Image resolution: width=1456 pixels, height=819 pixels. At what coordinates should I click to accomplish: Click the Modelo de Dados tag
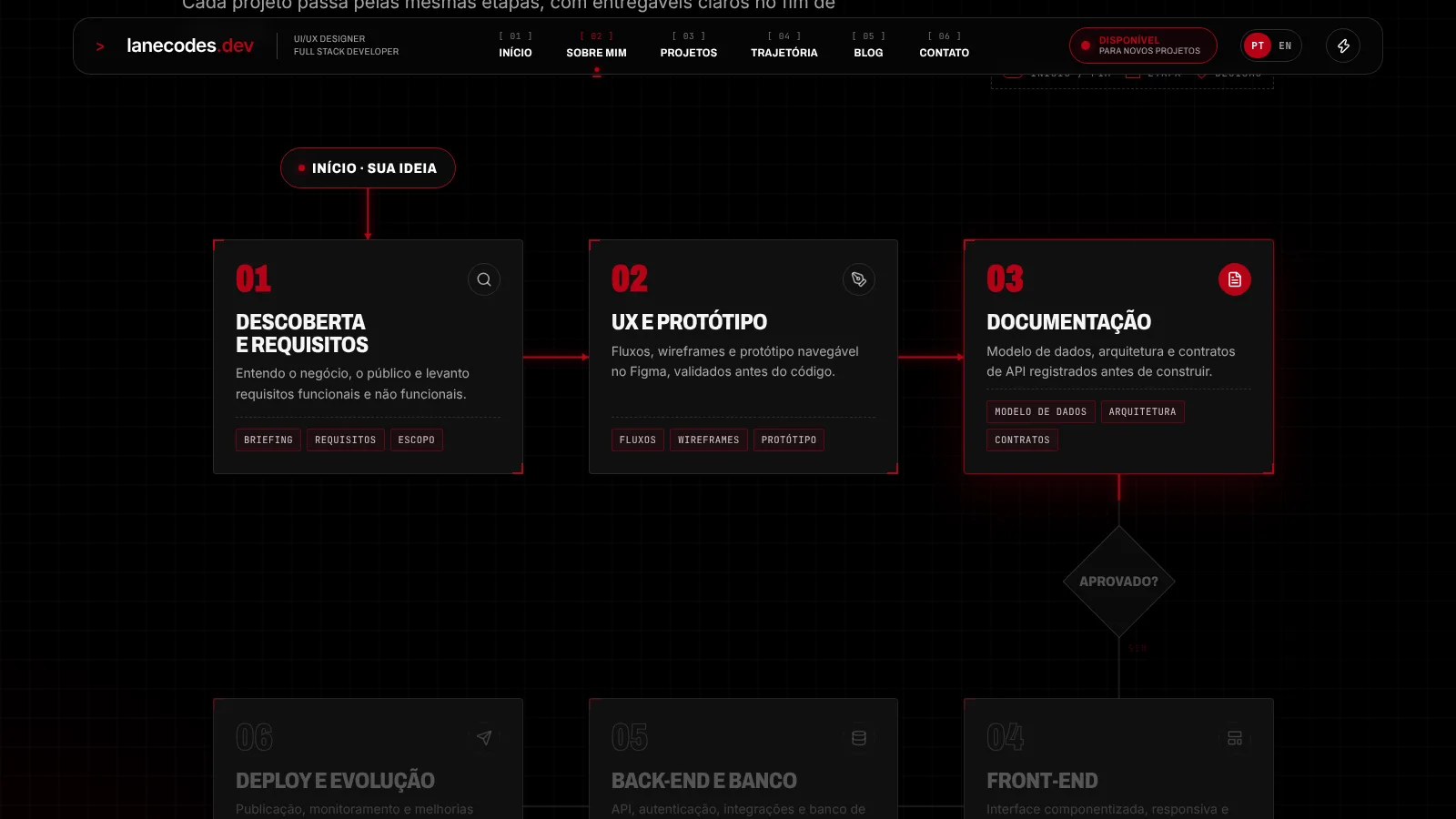(x=1041, y=412)
